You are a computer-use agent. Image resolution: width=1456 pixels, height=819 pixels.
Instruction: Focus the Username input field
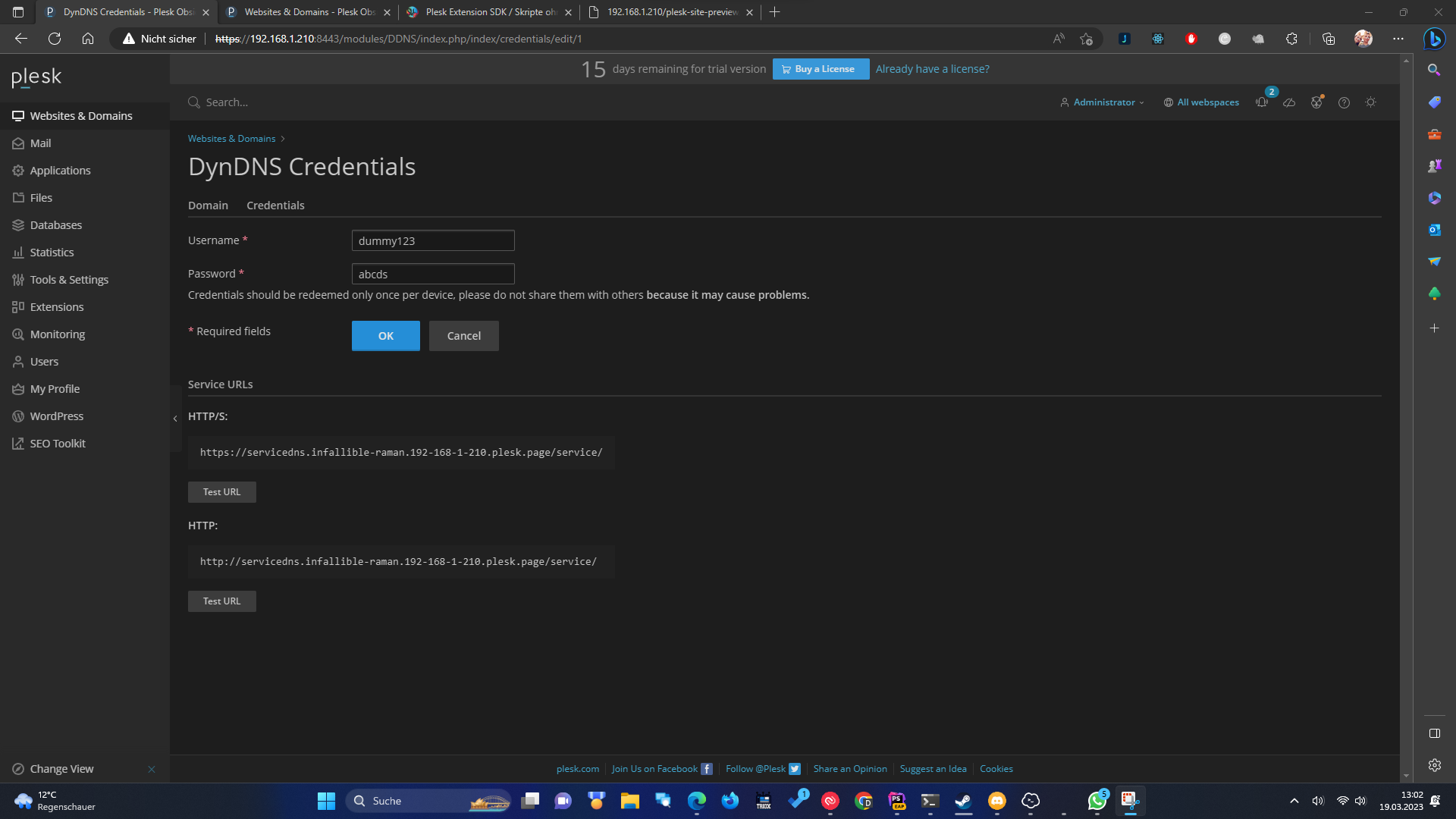coord(433,241)
